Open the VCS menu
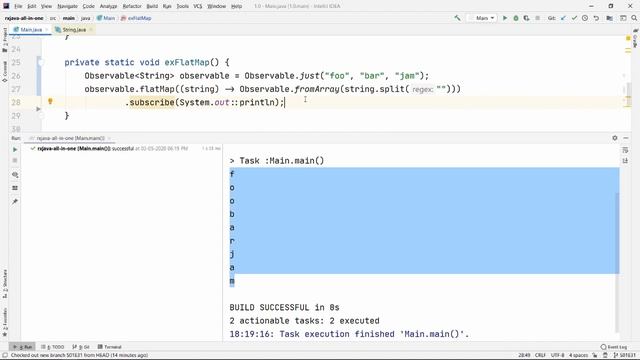The height and width of the screenshot is (360, 640). pos(198,6)
